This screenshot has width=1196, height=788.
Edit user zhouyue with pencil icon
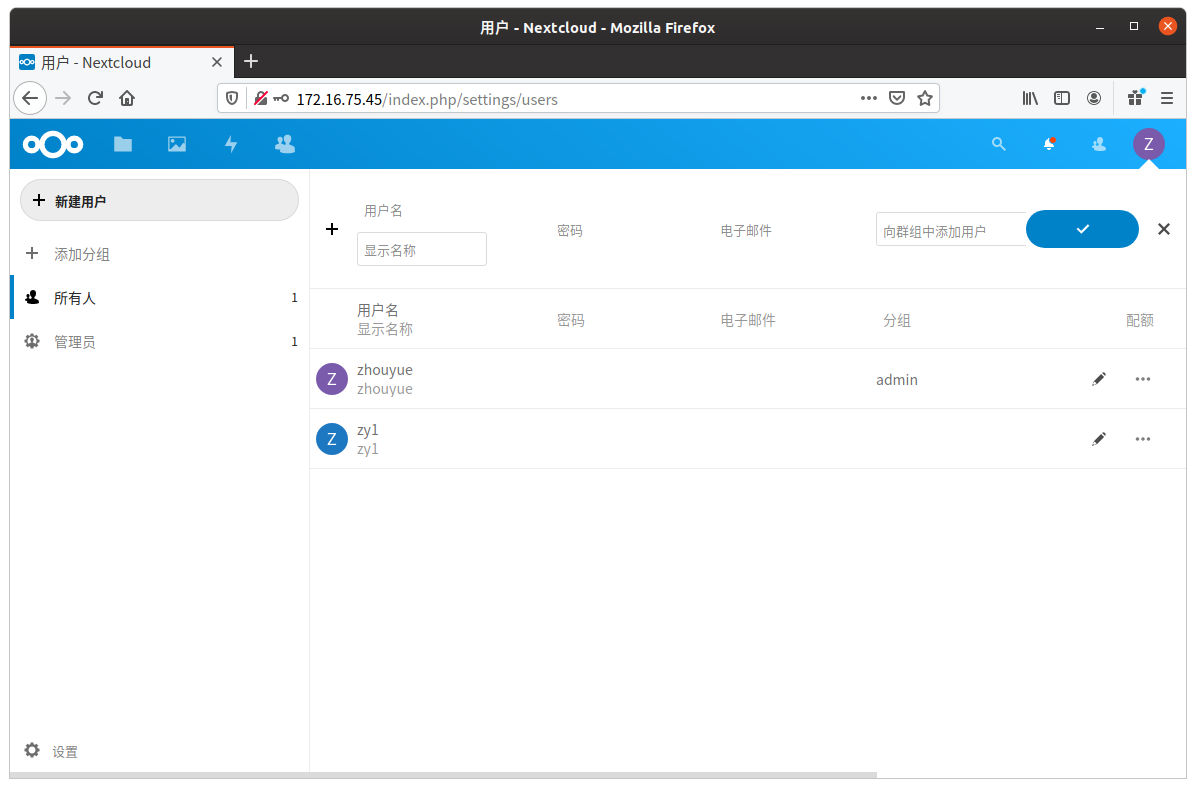pyautogui.click(x=1099, y=378)
